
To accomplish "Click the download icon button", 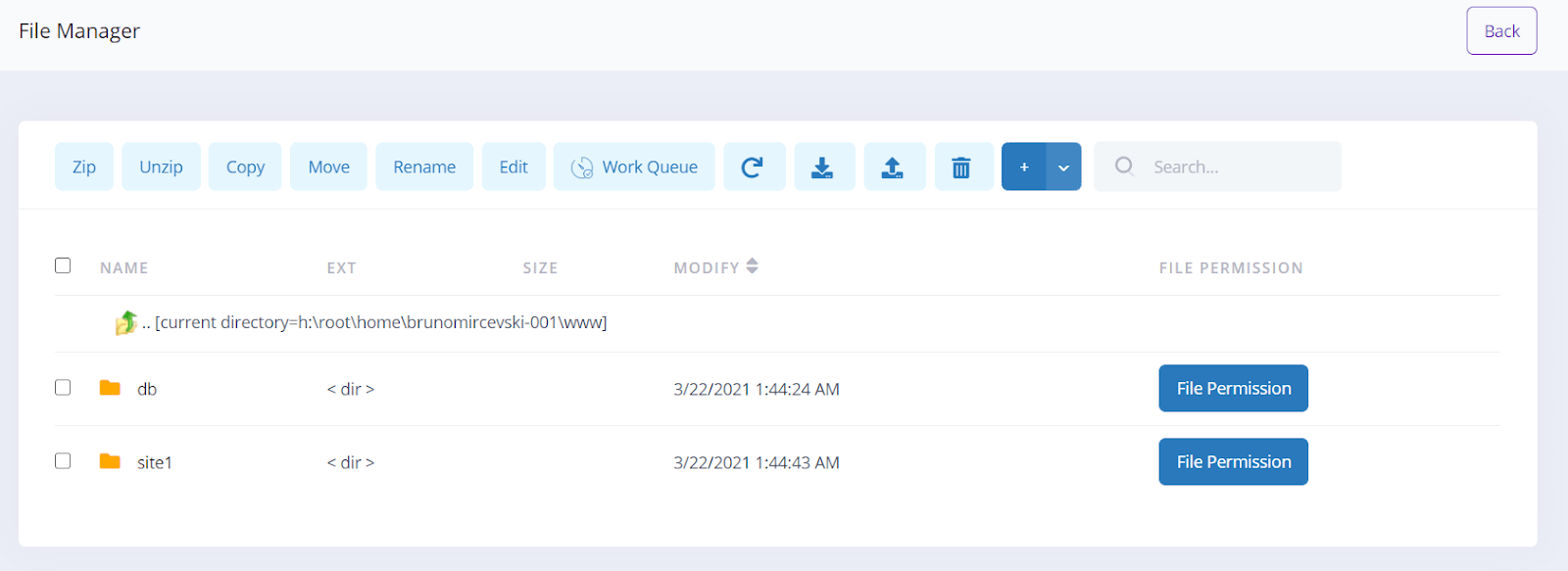I will [824, 167].
